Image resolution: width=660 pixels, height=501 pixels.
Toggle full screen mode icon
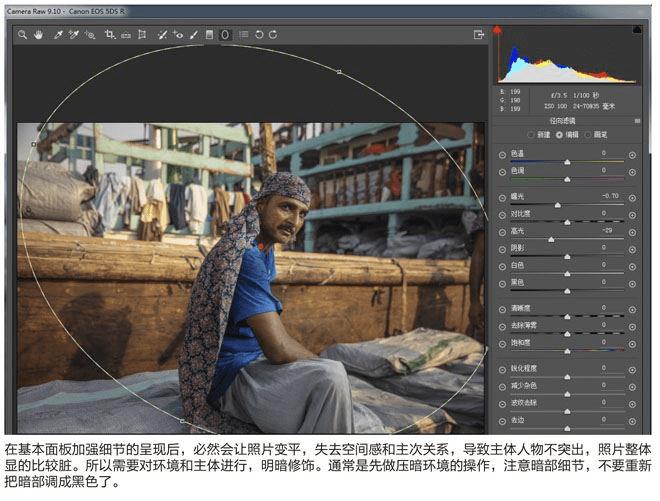[x=479, y=35]
